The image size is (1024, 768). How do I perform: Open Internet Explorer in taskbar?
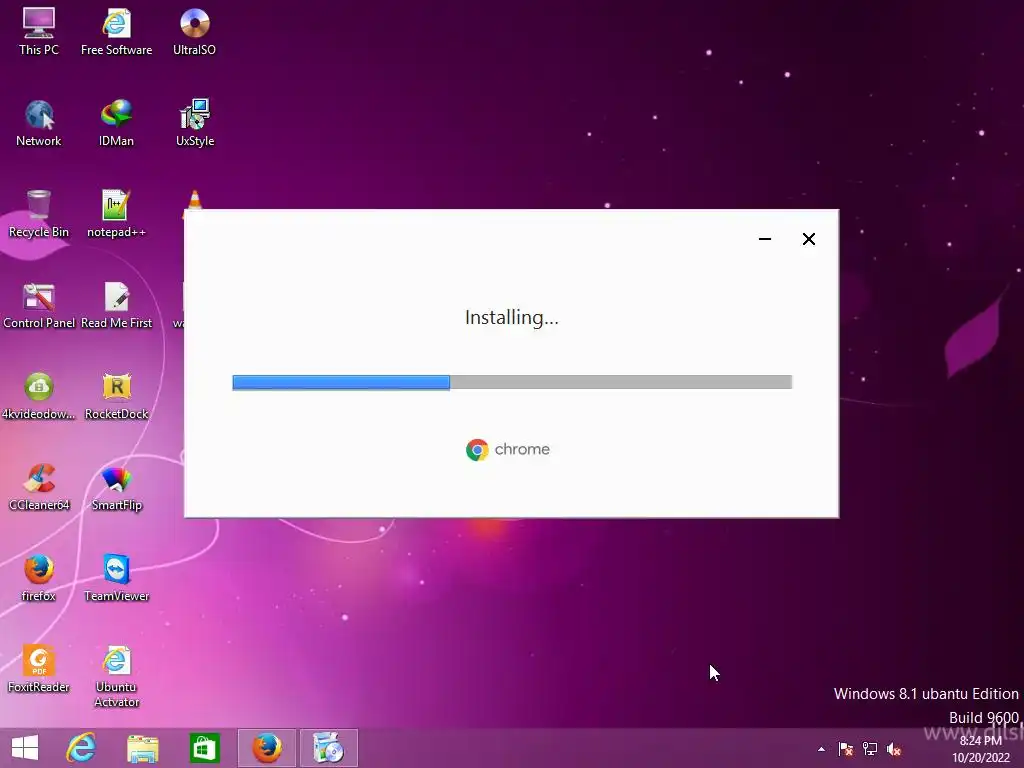[x=81, y=748]
